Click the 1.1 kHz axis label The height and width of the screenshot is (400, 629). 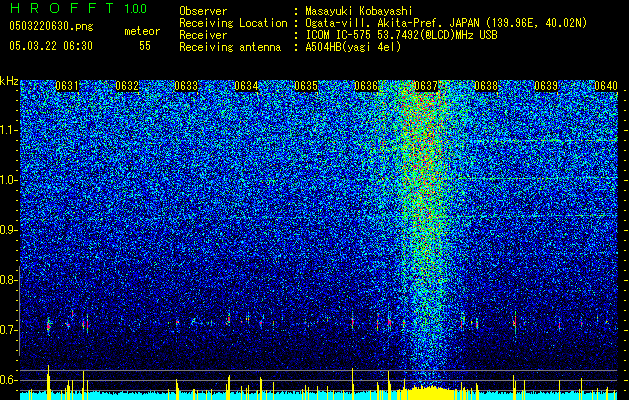[8, 130]
